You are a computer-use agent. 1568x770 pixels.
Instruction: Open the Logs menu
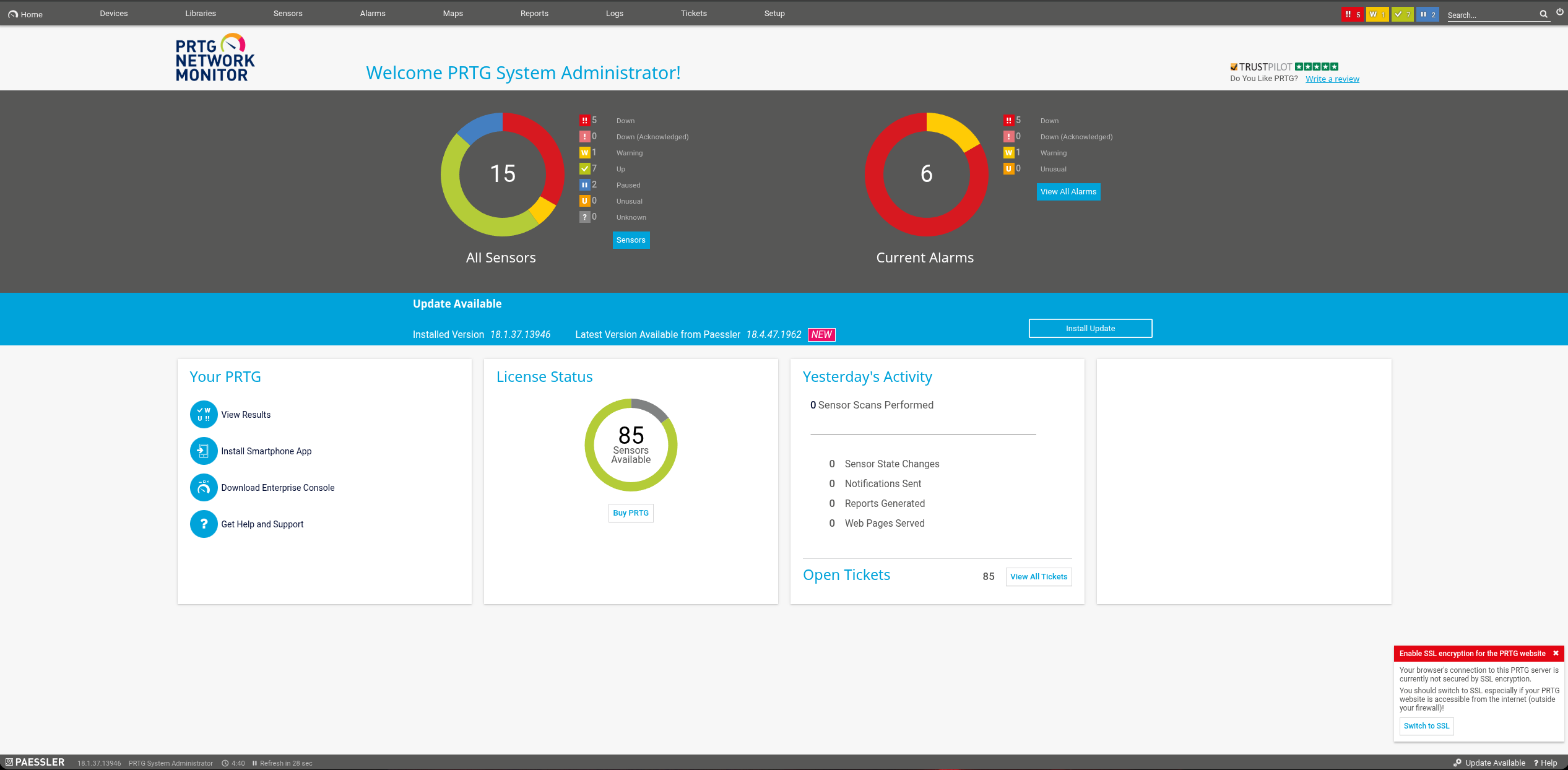coord(615,14)
